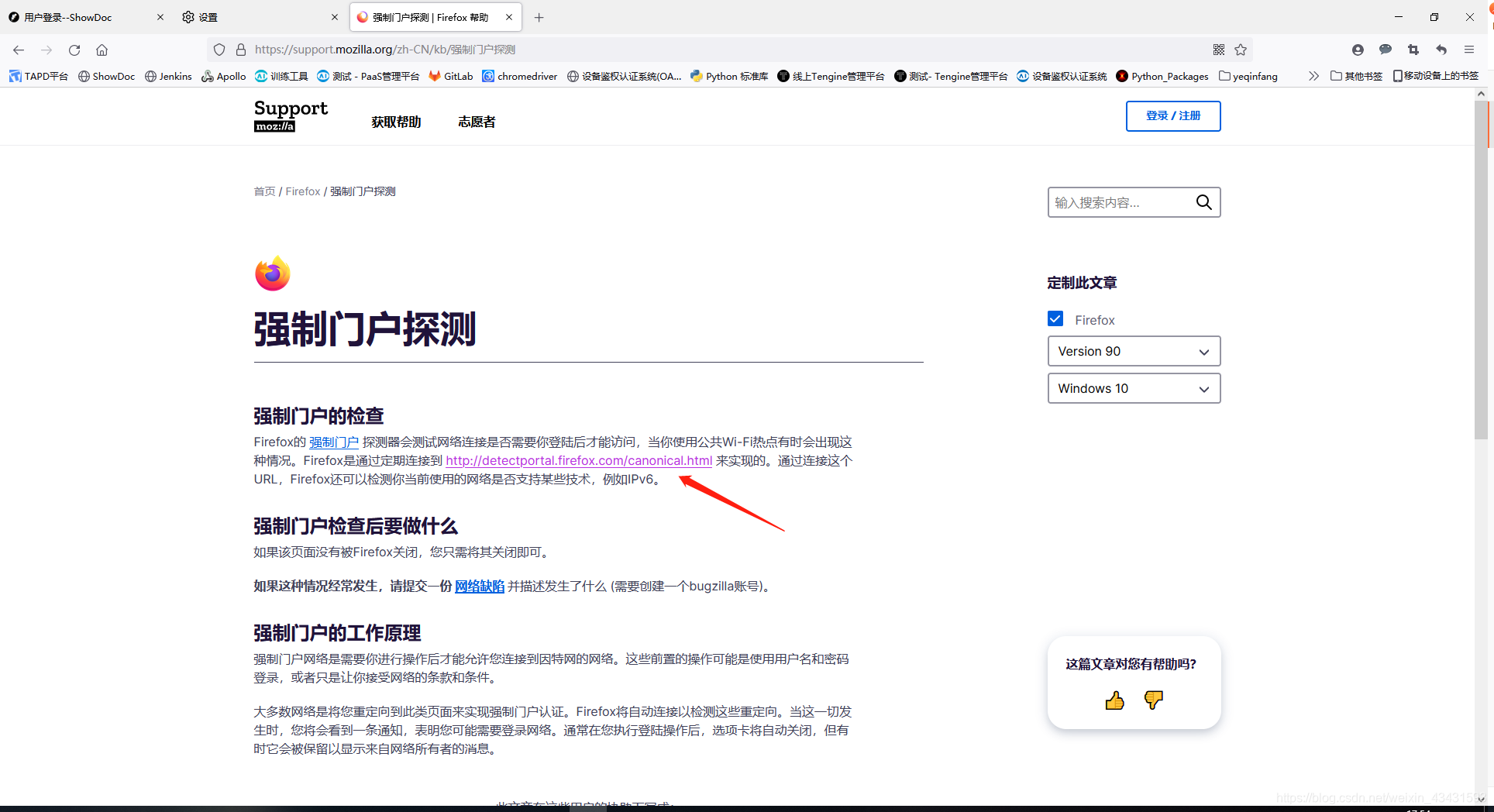Bookmark this page with the star
1494x812 pixels.
pyautogui.click(x=1241, y=50)
